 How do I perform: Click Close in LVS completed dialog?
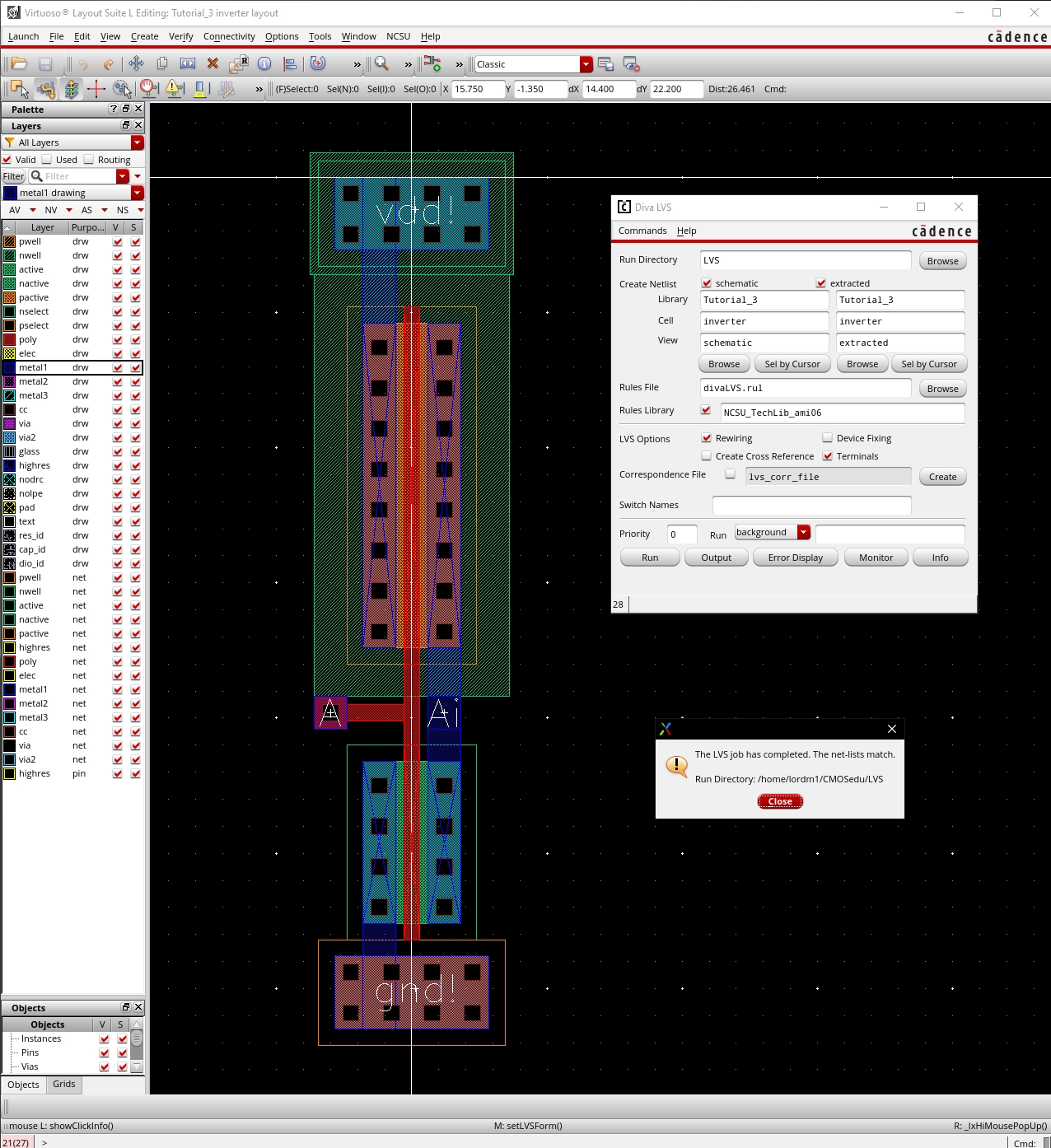coord(779,801)
